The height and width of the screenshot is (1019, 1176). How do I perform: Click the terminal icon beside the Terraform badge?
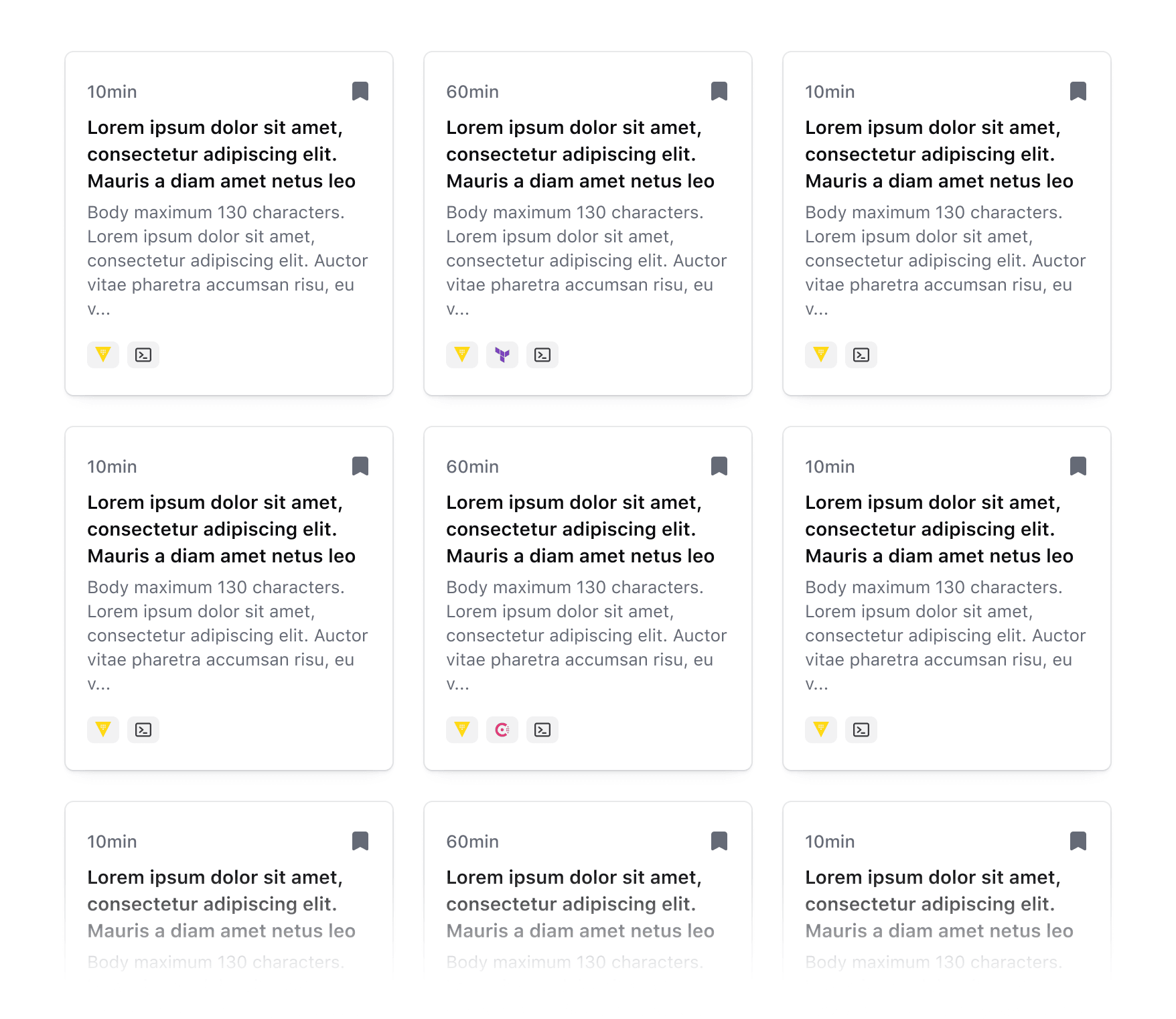click(x=542, y=355)
